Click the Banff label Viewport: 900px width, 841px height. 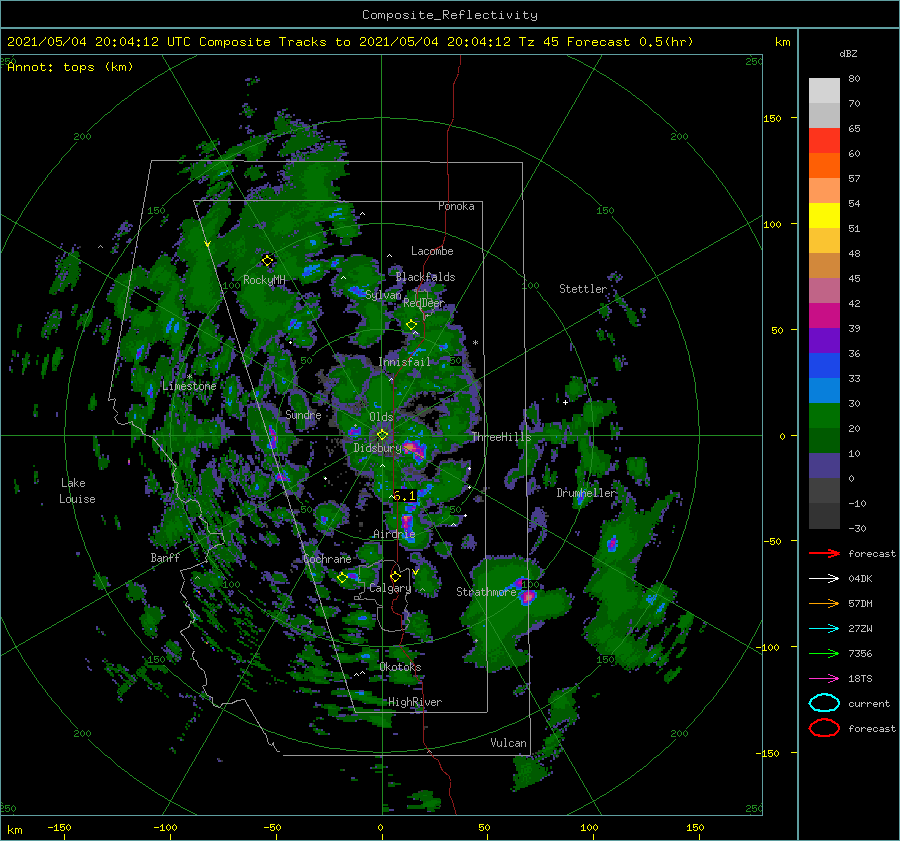pos(165,557)
